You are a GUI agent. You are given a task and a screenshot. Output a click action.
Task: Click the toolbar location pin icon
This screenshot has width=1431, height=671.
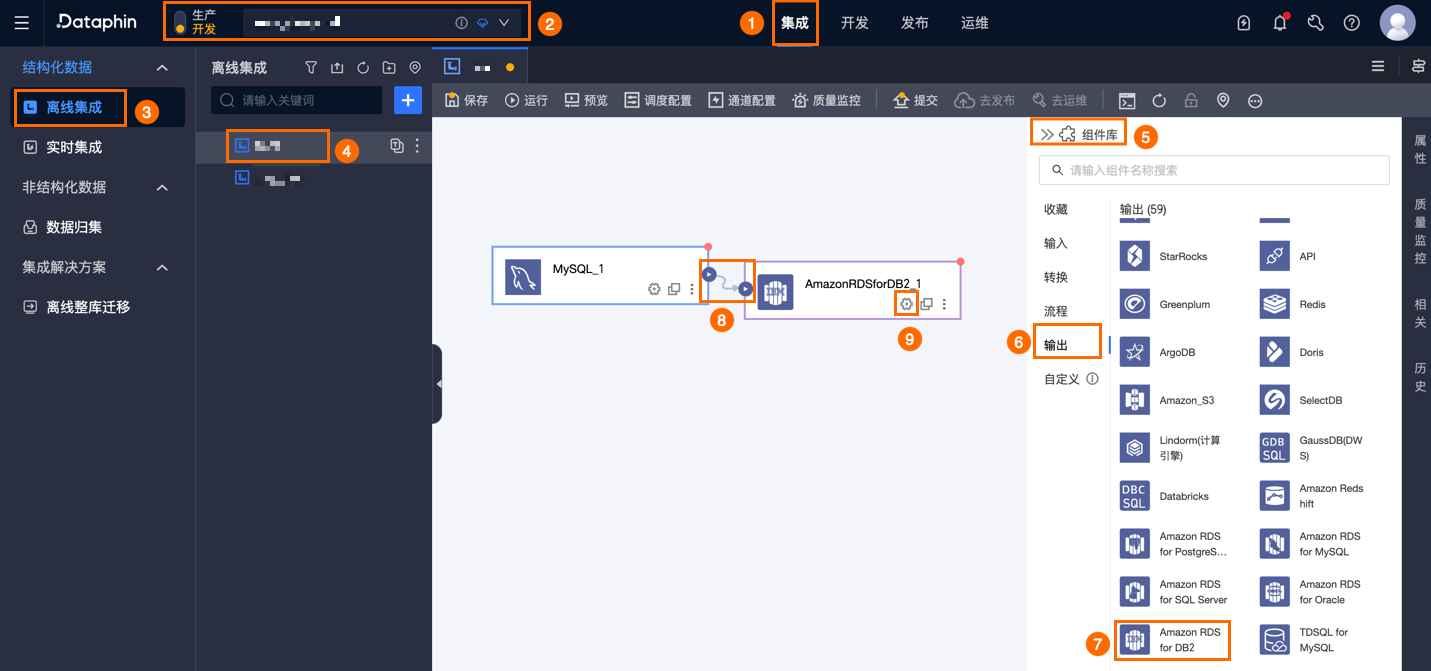tap(1223, 100)
